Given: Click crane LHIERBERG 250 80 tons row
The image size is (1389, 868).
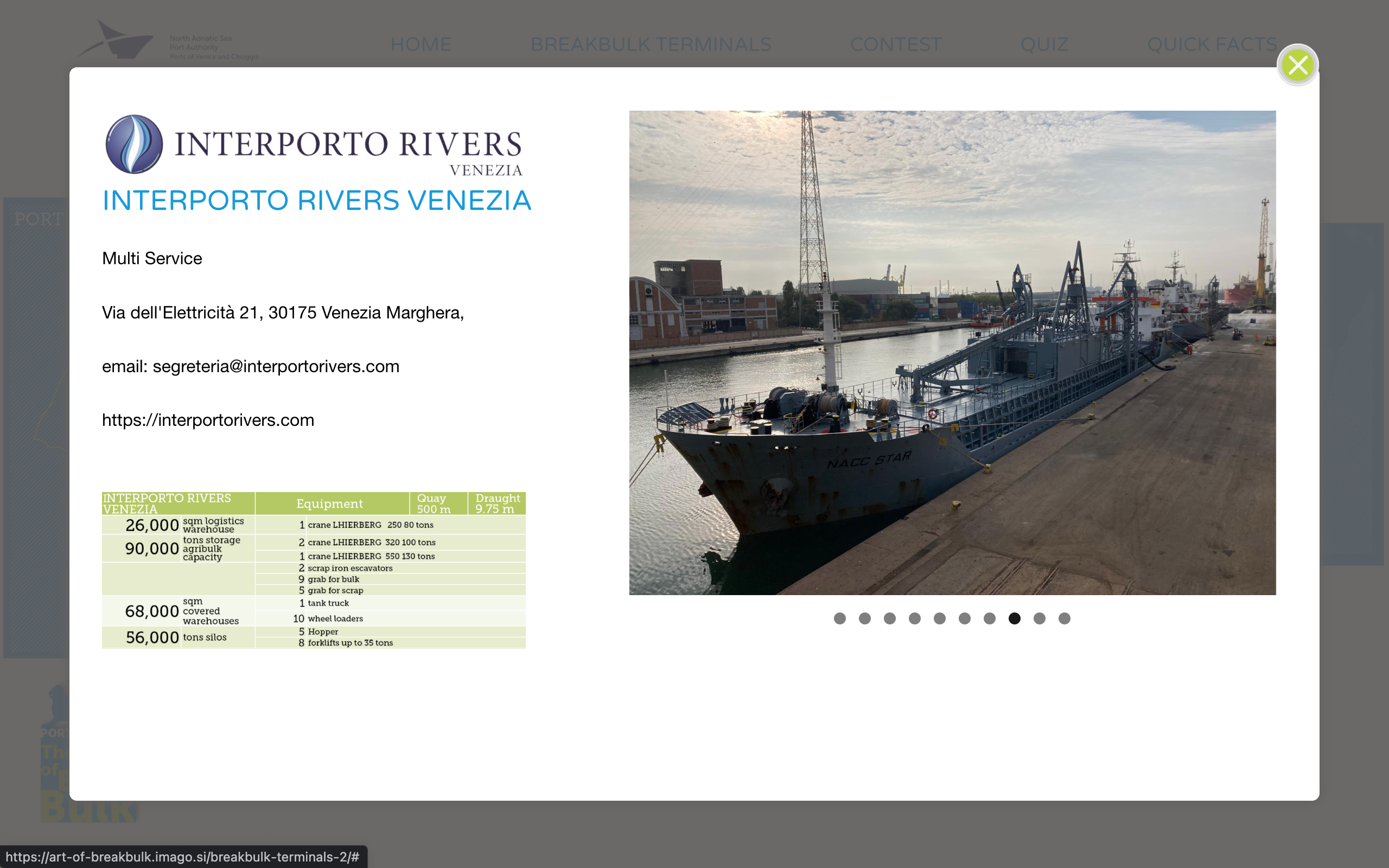Looking at the screenshot, I should click(x=390, y=525).
